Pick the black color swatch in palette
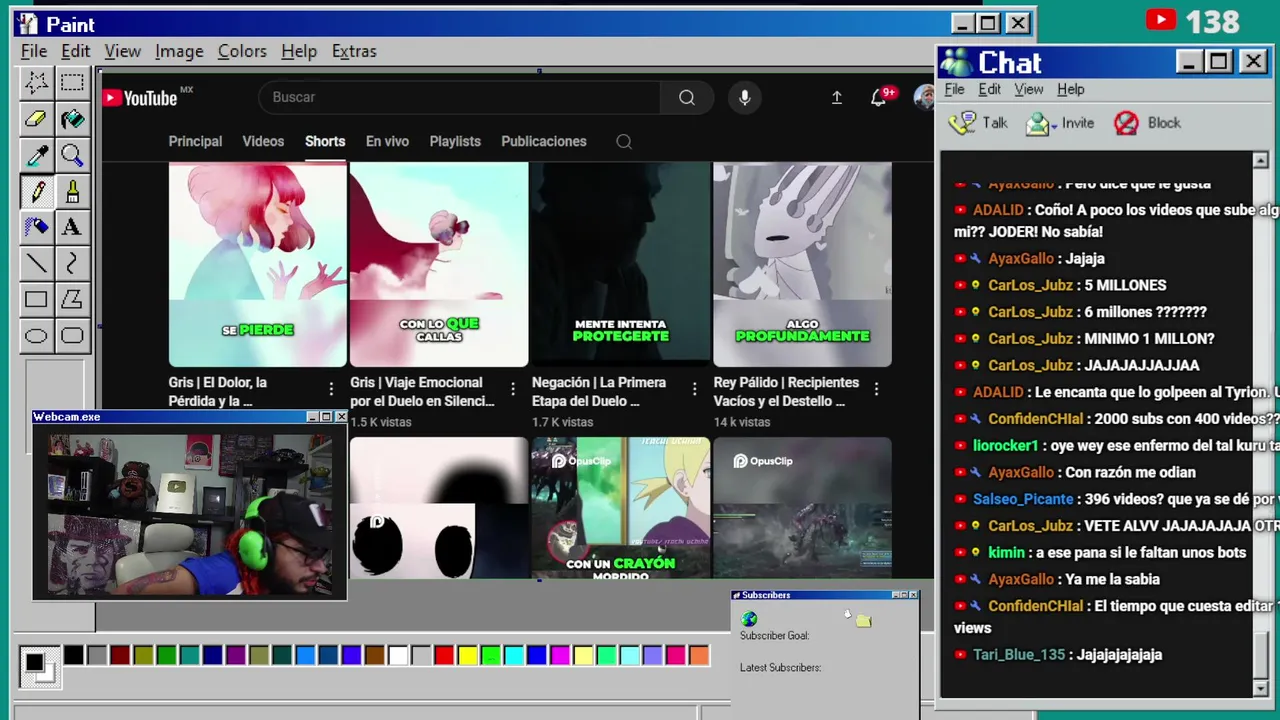Viewport: 1280px width, 720px height. pyautogui.click(x=74, y=656)
